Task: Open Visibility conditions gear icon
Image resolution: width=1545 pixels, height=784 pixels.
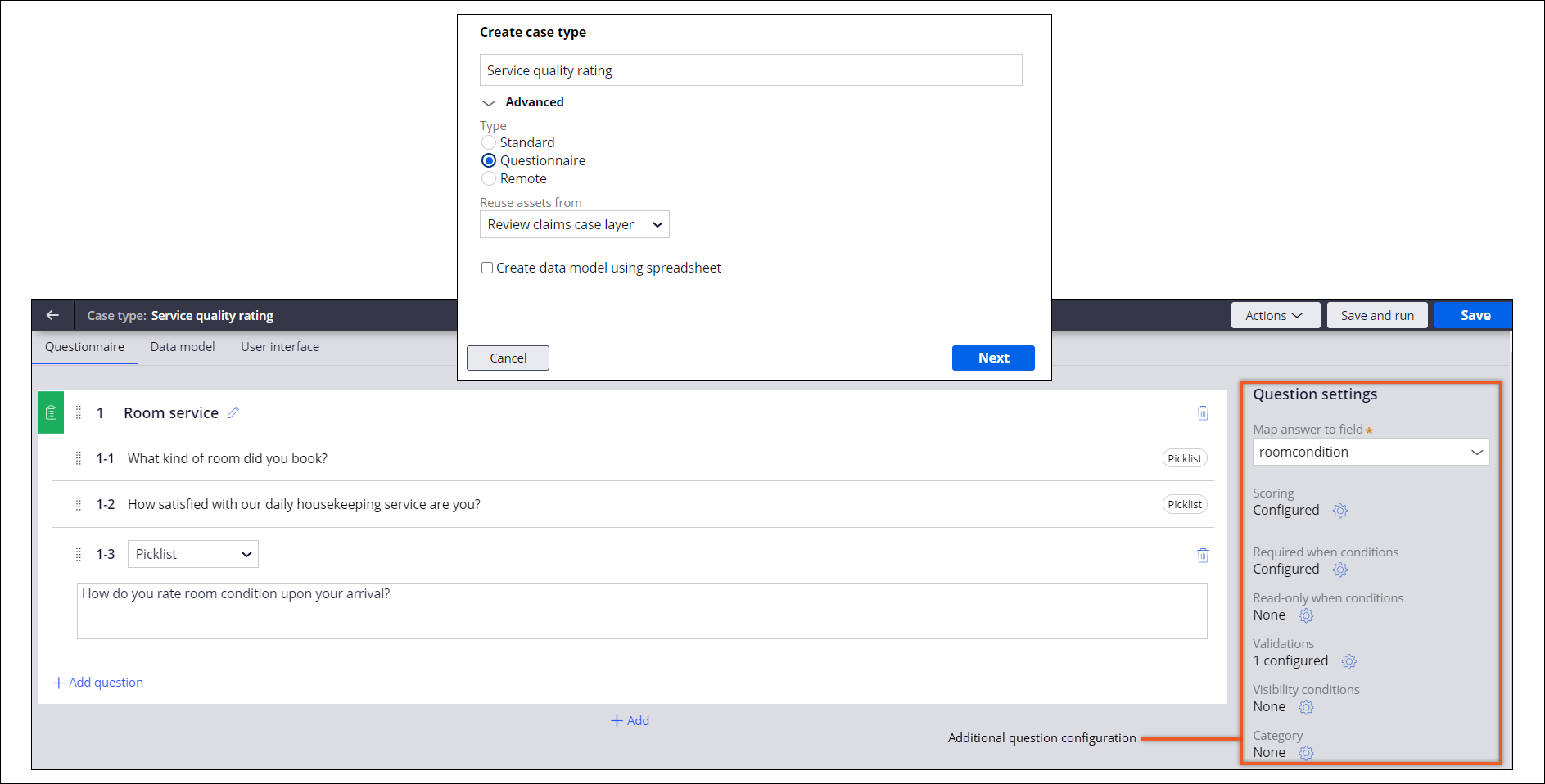Action: click(1306, 707)
